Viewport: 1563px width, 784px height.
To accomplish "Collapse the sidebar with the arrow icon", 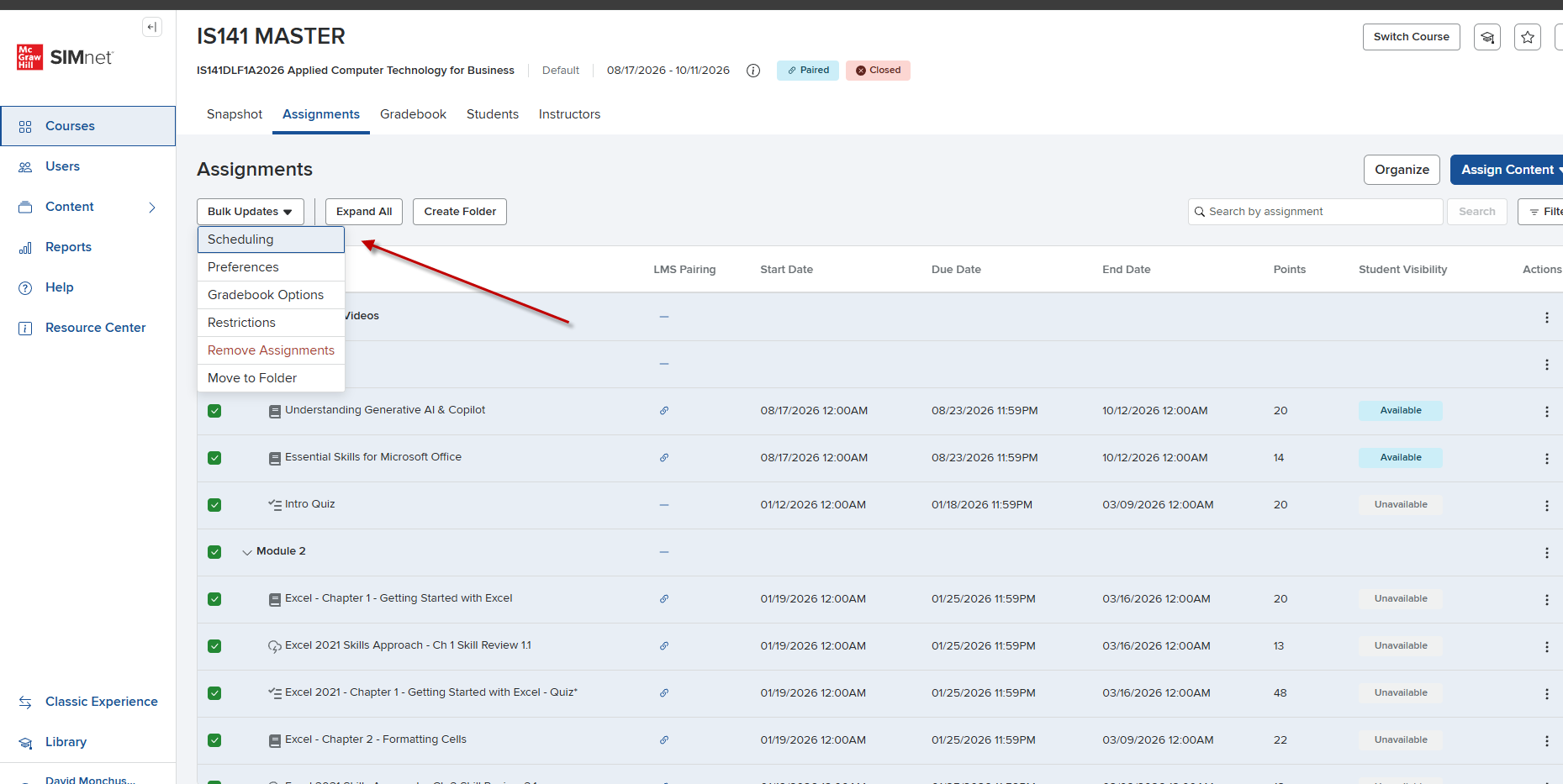I will point(151,27).
